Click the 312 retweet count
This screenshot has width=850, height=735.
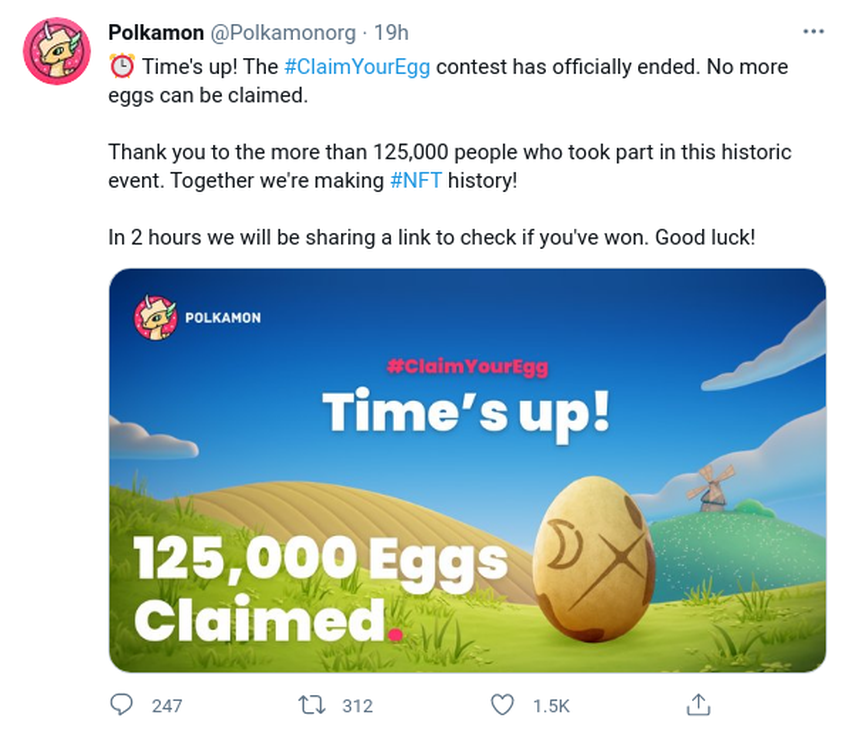(x=357, y=706)
